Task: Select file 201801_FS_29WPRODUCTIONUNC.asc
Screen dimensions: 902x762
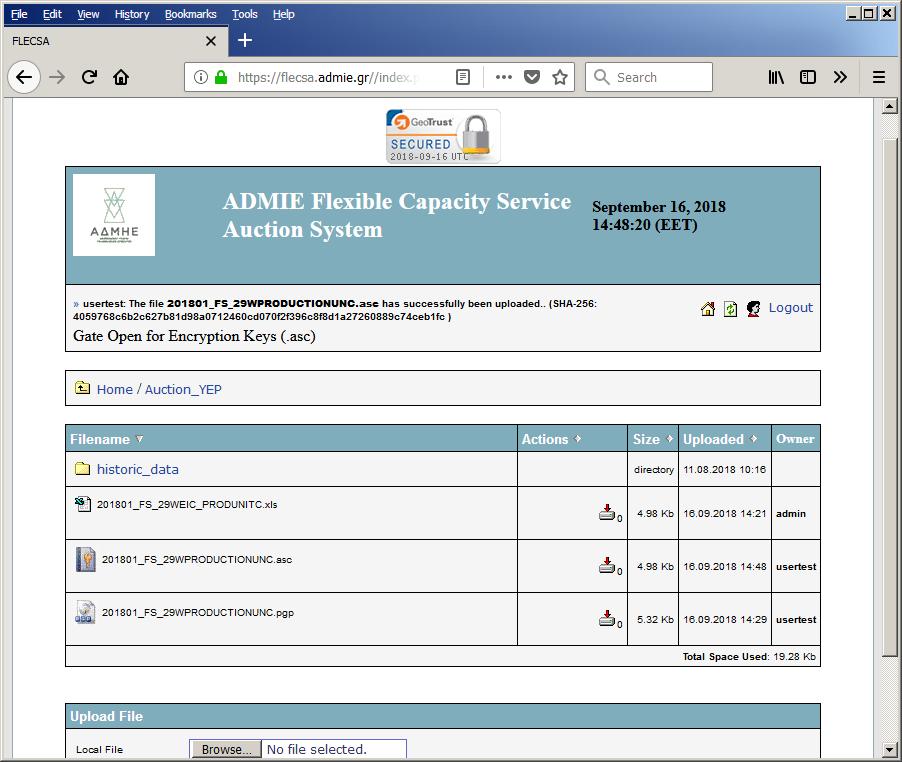Action: click(197, 560)
